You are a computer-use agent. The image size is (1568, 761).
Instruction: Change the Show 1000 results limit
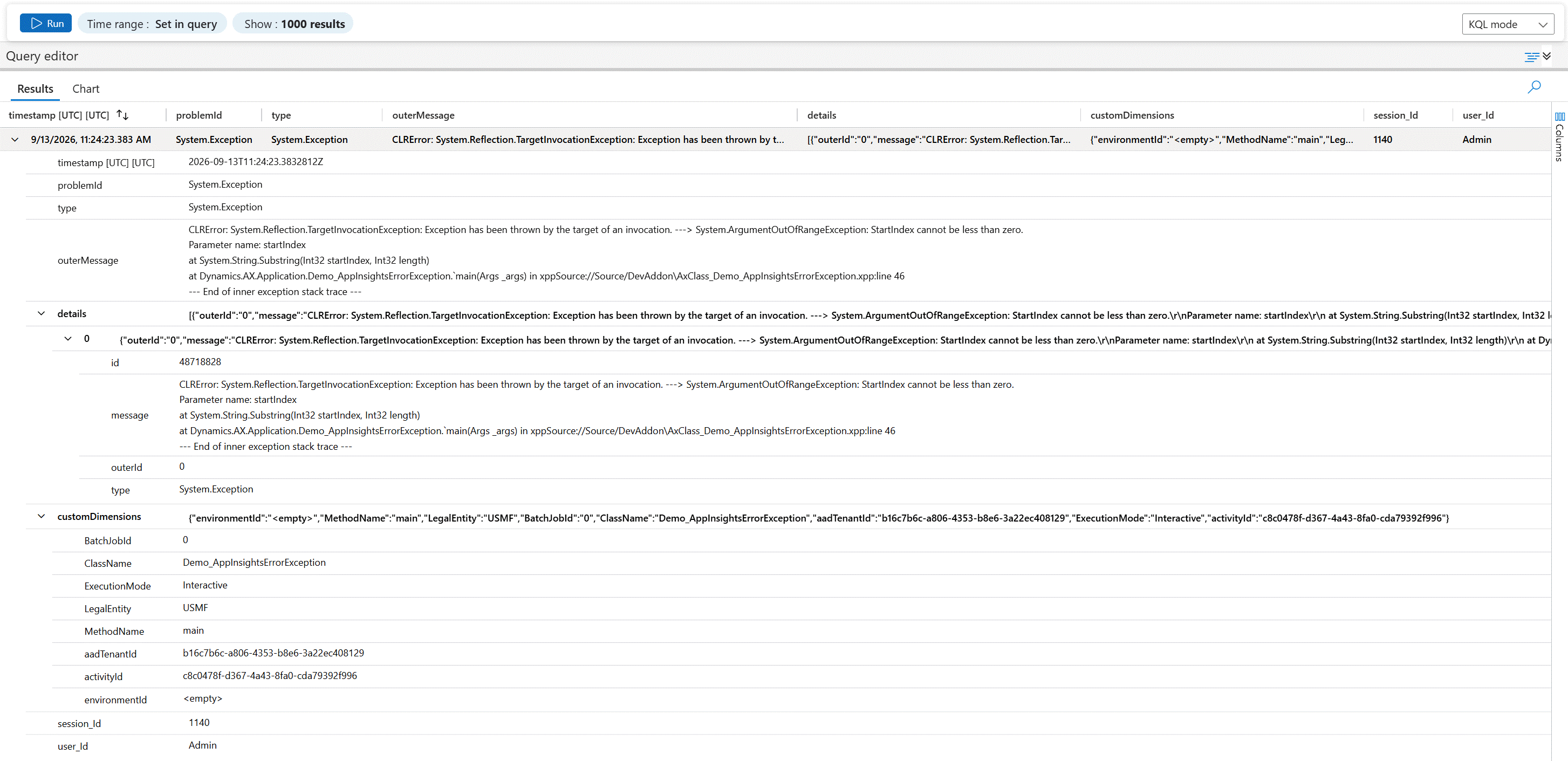[x=295, y=24]
